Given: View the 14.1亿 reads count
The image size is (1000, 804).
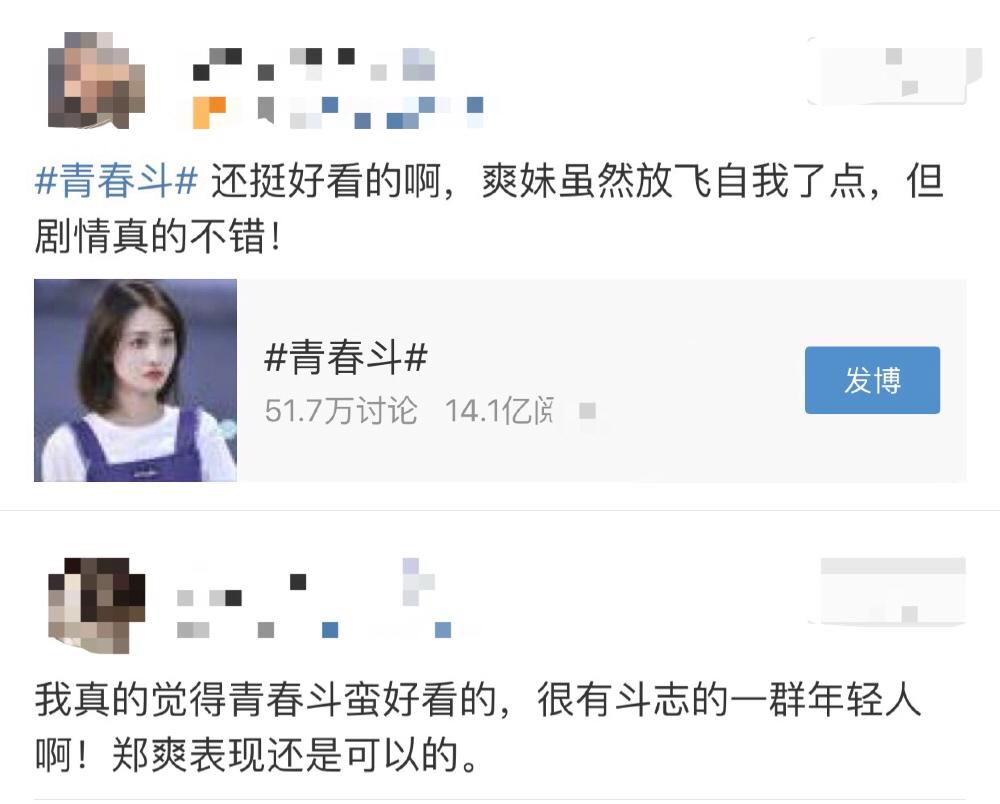Looking at the screenshot, I should (499, 410).
